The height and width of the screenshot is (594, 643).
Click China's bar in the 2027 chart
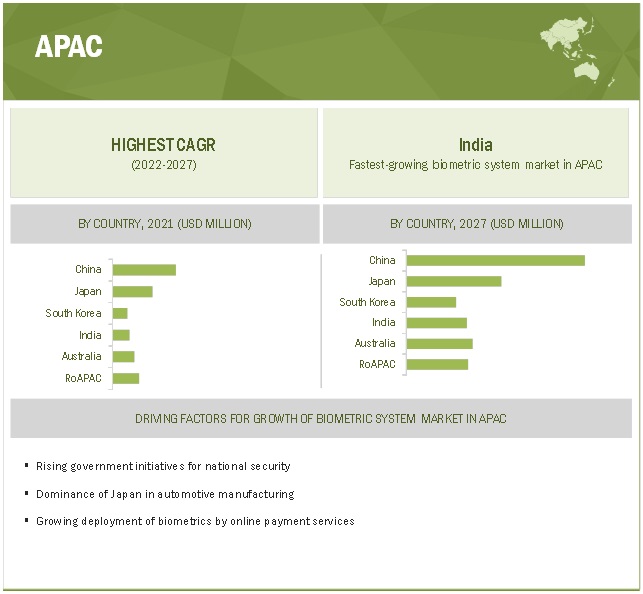point(495,260)
